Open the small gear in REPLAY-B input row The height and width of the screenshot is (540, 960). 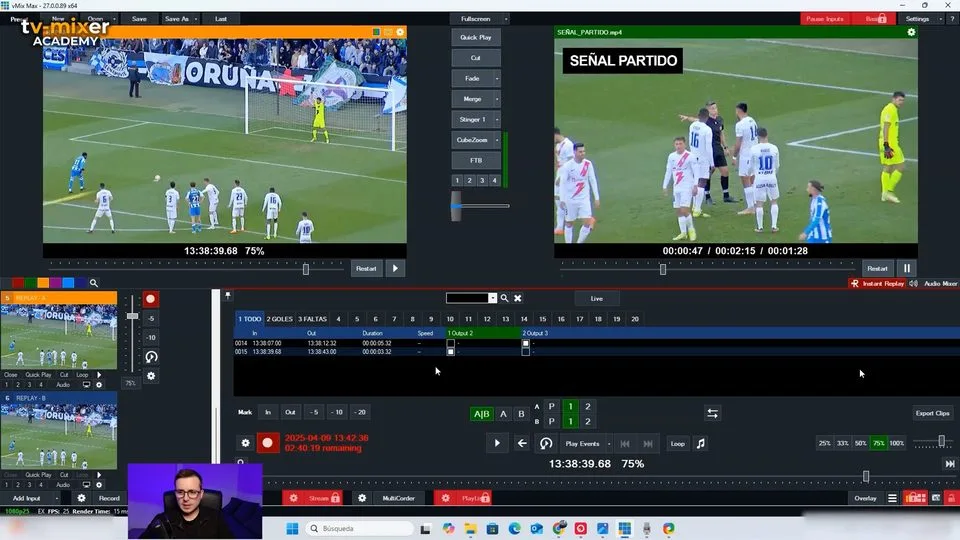coord(99,484)
